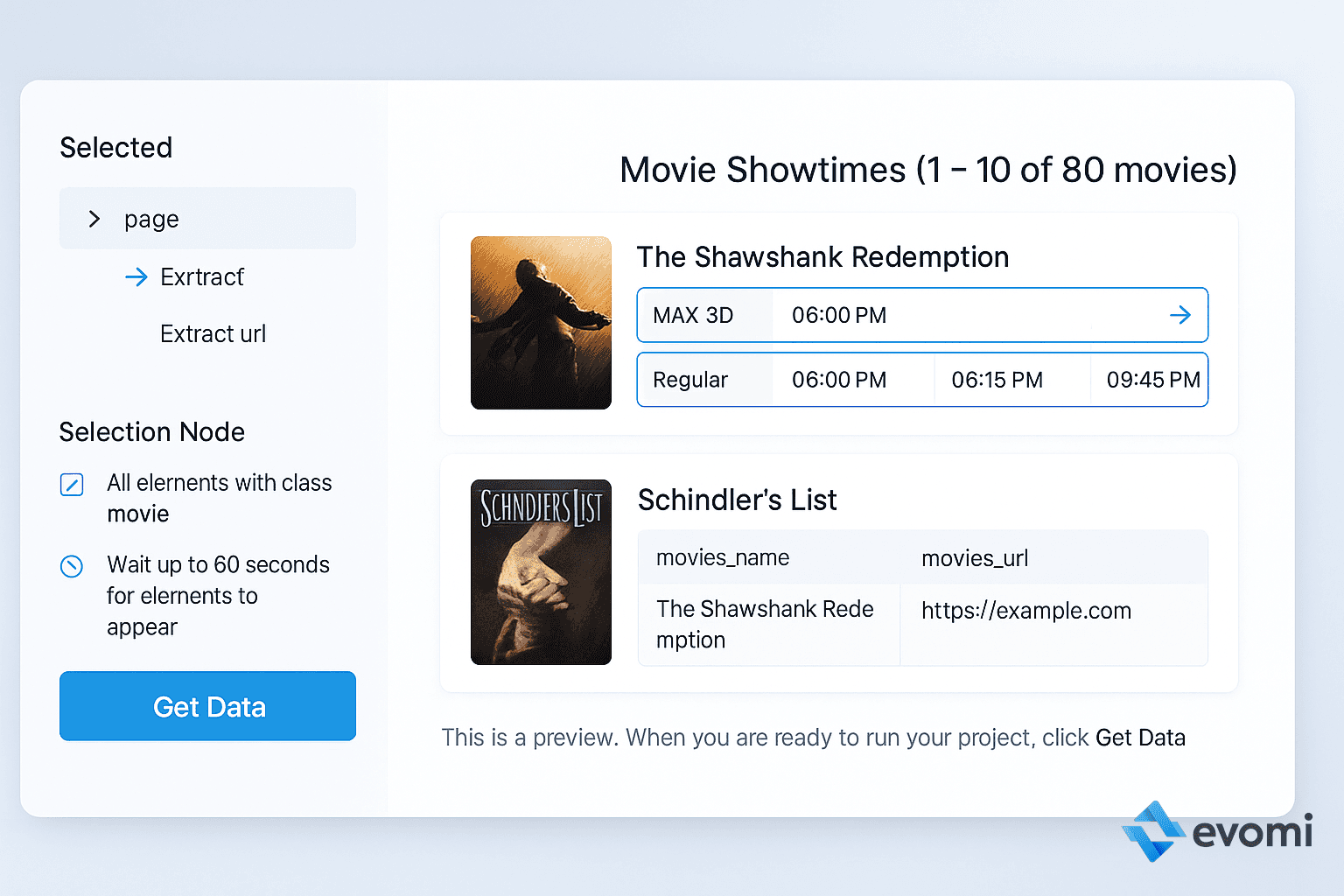
Task: Click the Schindler's List movie title
Action: (x=737, y=500)
